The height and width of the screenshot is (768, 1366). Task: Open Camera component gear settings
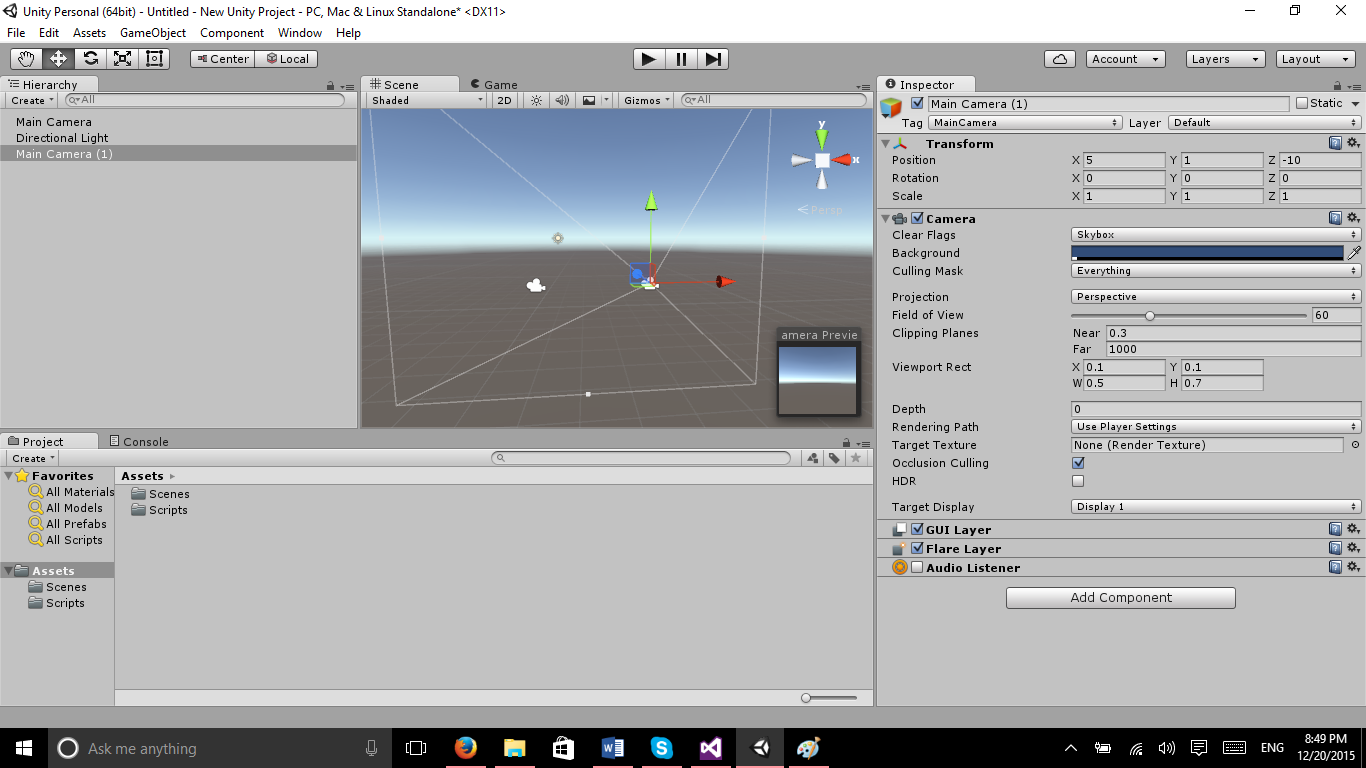pos(1353,218)
